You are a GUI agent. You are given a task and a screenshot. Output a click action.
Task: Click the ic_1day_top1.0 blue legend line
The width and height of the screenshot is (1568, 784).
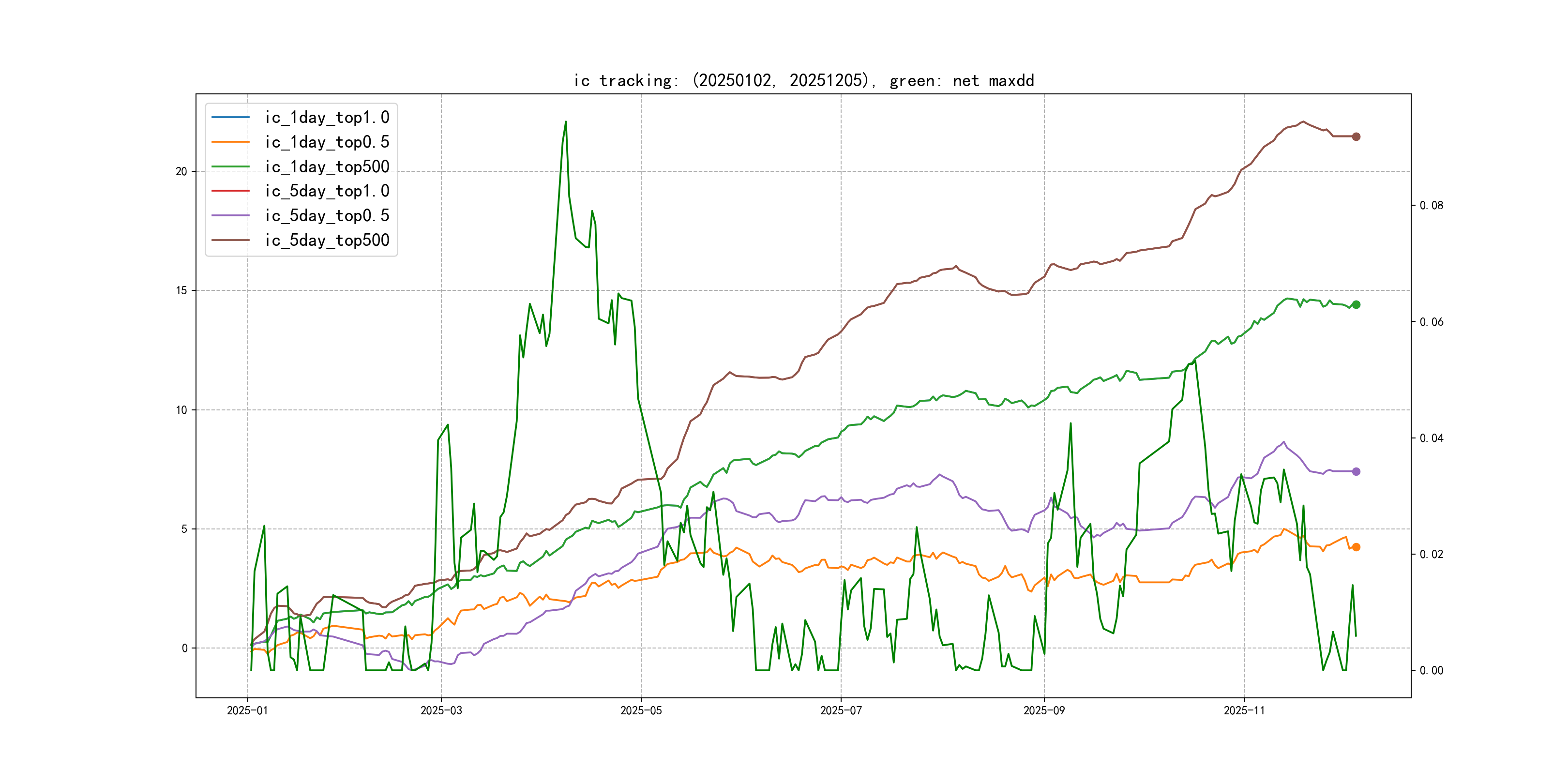[230, 117]
